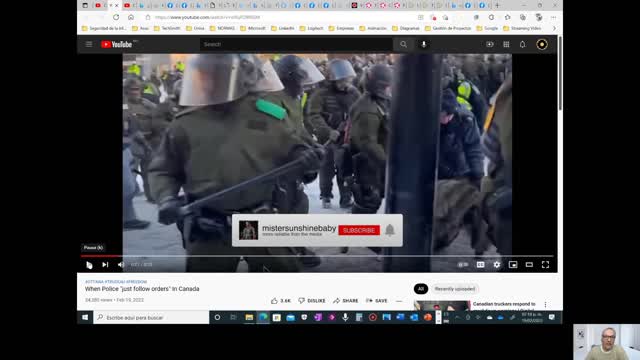Switch to miniplayer mode
The image size is (640, 360).
(513, 264)
